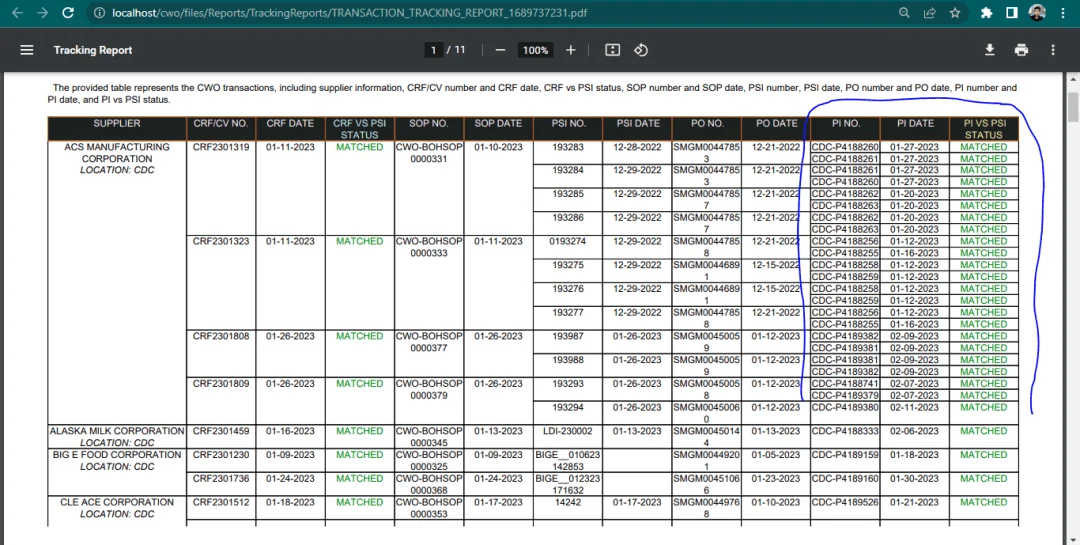Open PDF viewer more actions menu
The image size is (1080, 545).
tap(1052, 50)
